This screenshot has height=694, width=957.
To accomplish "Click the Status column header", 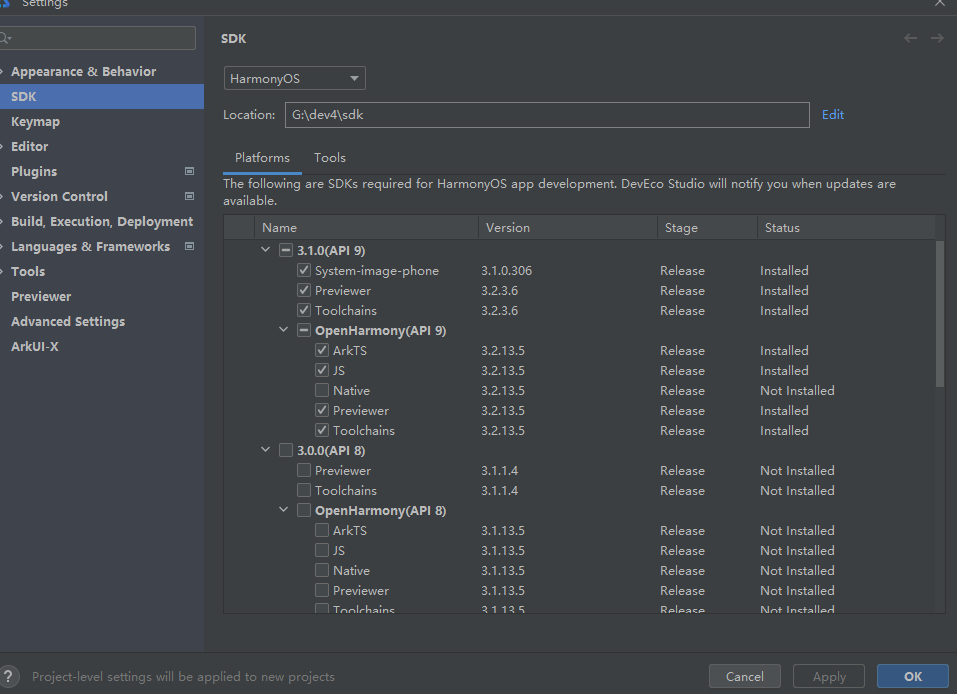I will point(846,227).
